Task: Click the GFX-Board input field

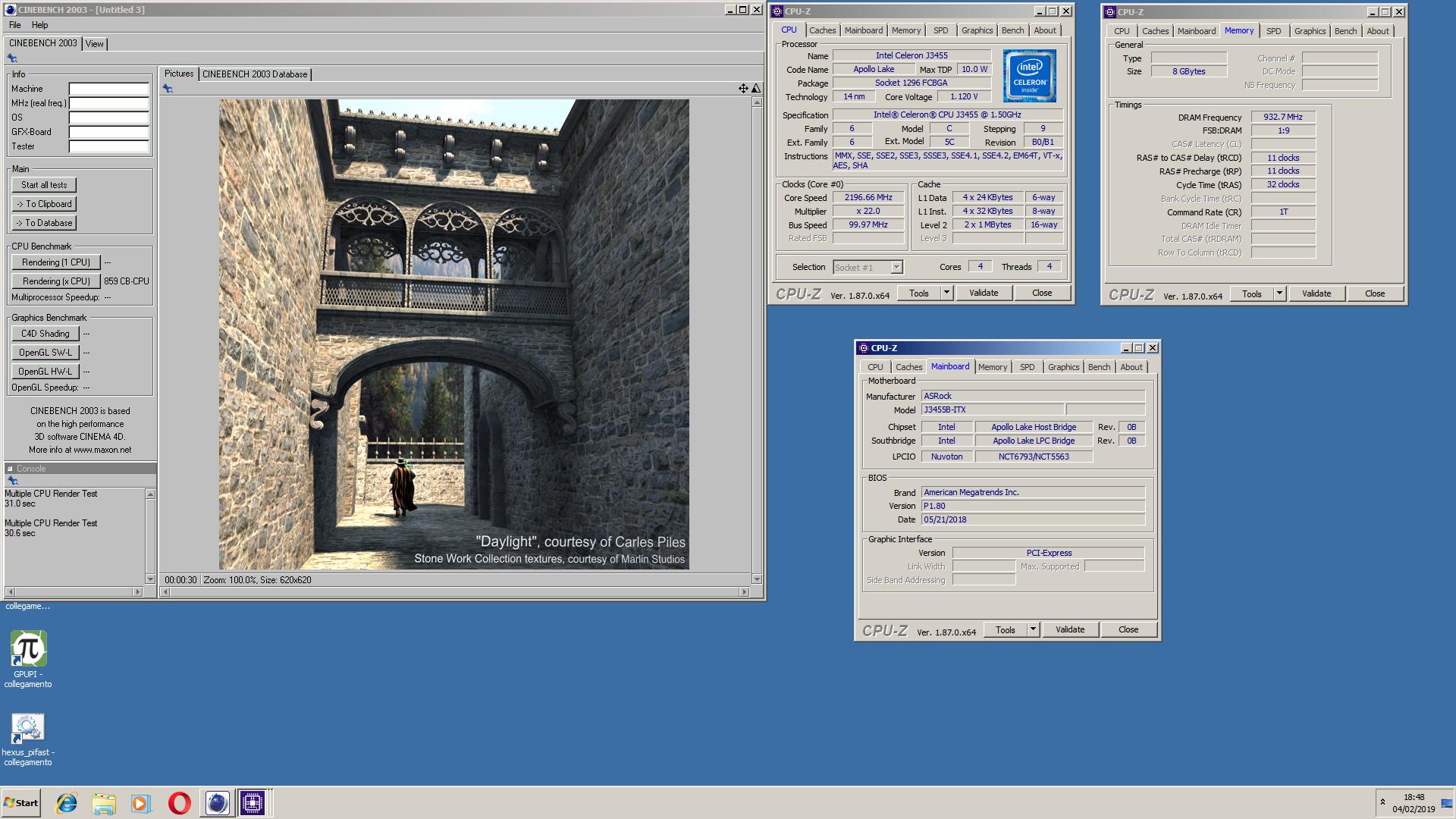Action: pos(108,132)
